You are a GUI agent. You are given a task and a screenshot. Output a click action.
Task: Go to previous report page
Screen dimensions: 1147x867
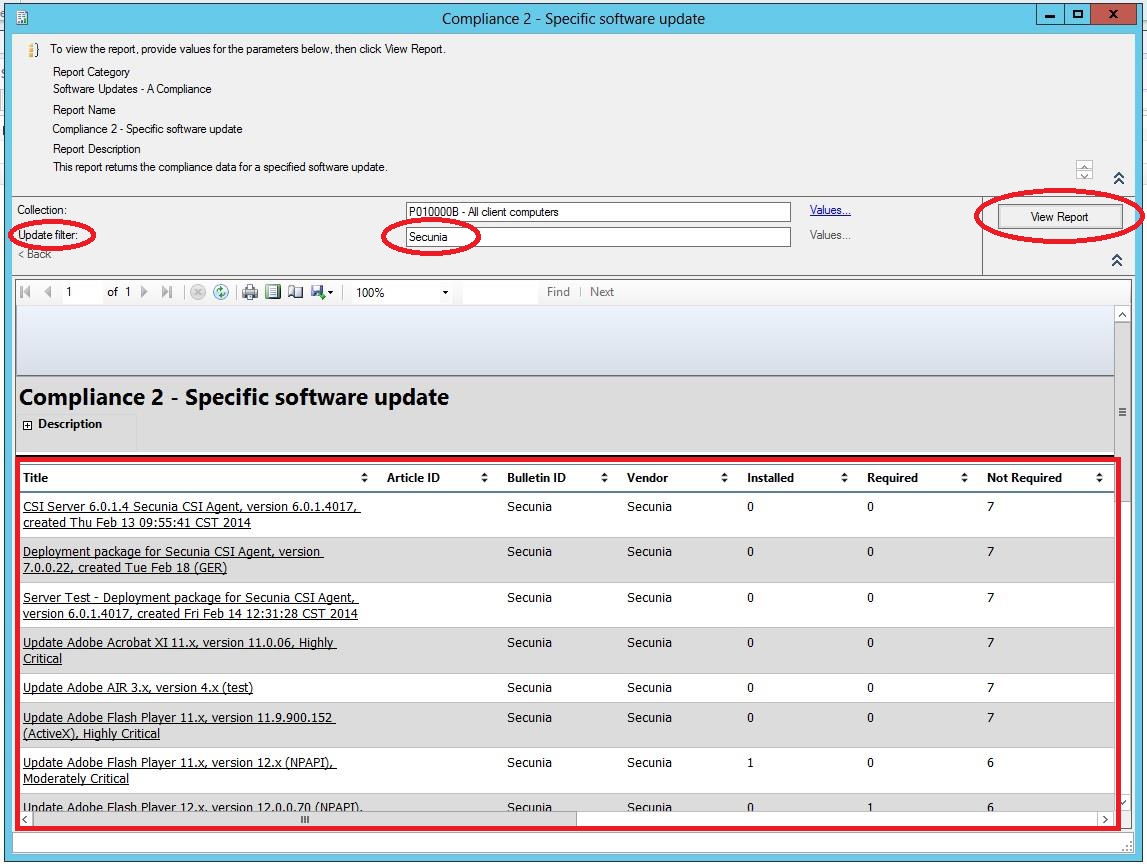tap(48, 292)
